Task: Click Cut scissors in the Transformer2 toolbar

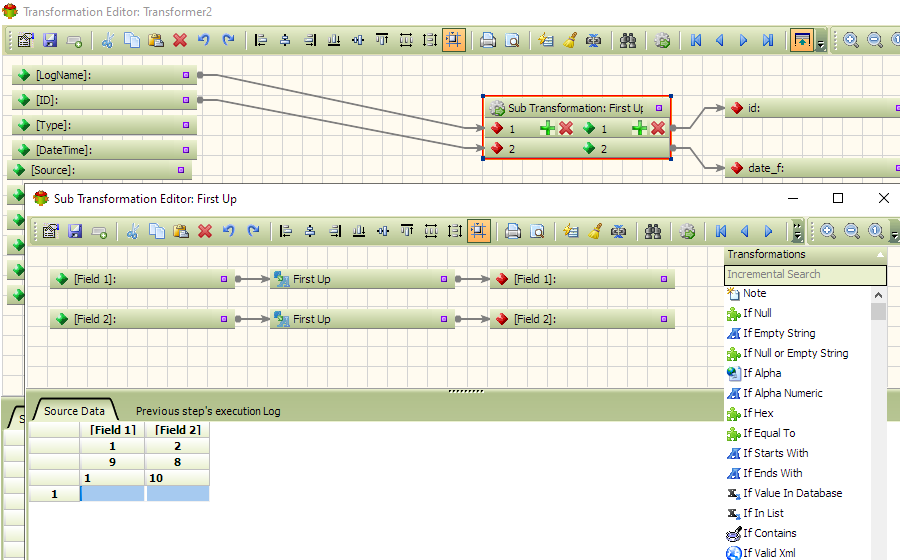Action: tap(108, 40)
